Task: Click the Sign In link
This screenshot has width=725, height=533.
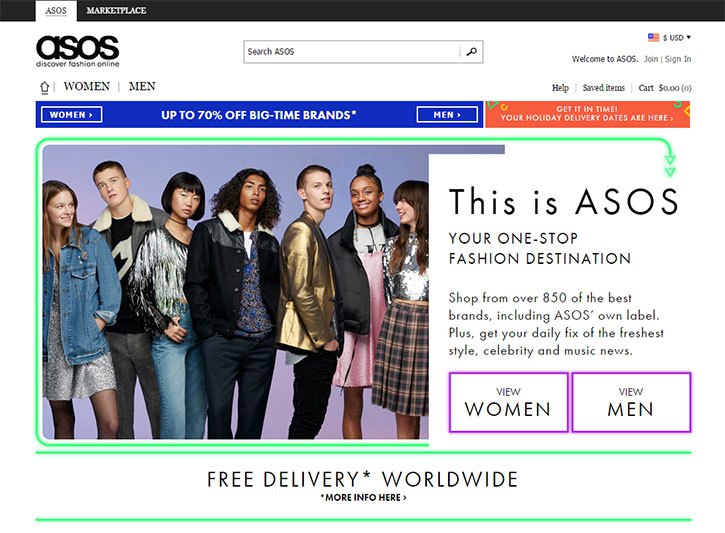Action: click(x=678, y=59)
